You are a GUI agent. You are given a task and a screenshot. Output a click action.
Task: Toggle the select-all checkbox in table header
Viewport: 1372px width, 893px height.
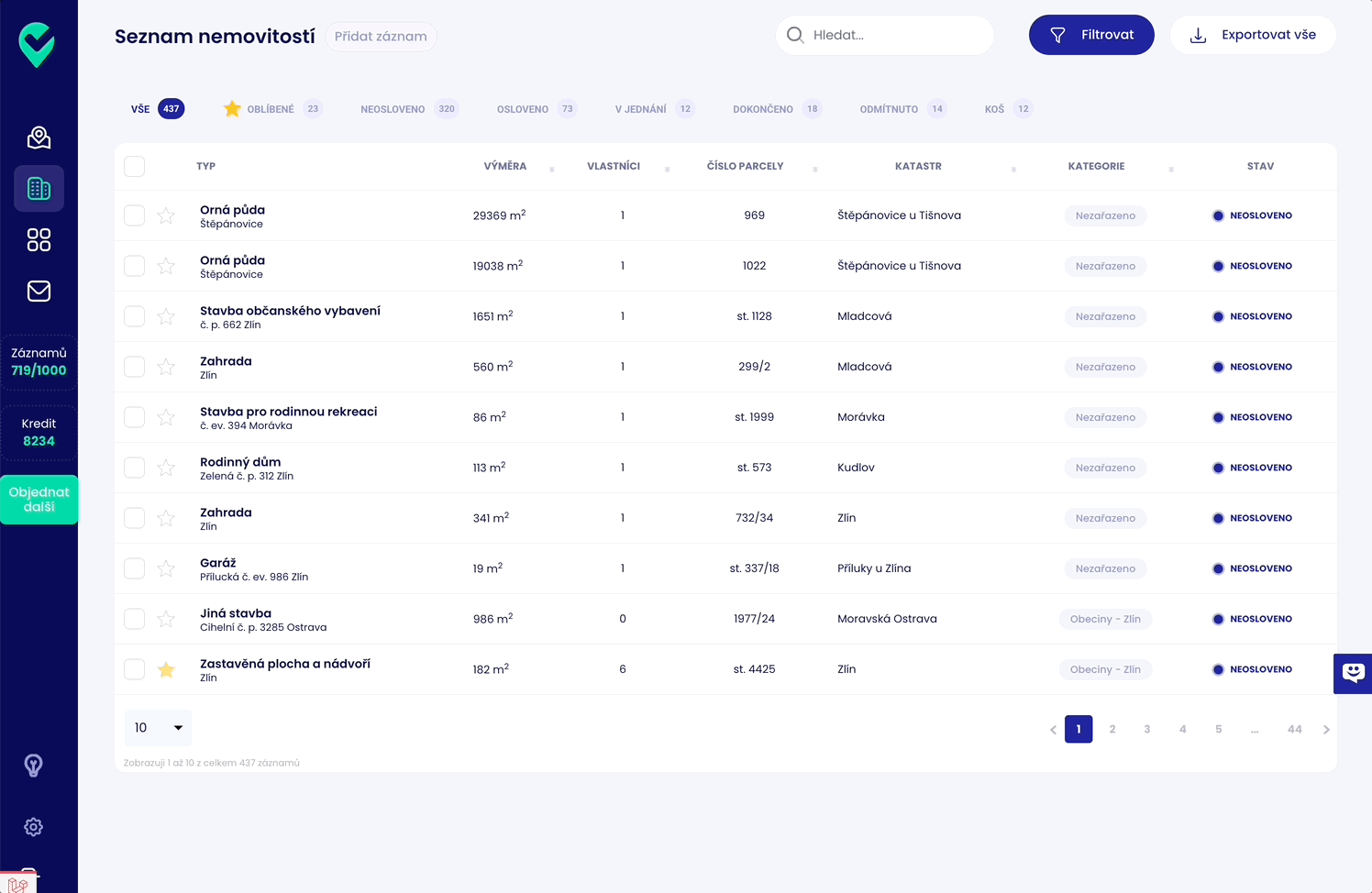click(135, 166)
